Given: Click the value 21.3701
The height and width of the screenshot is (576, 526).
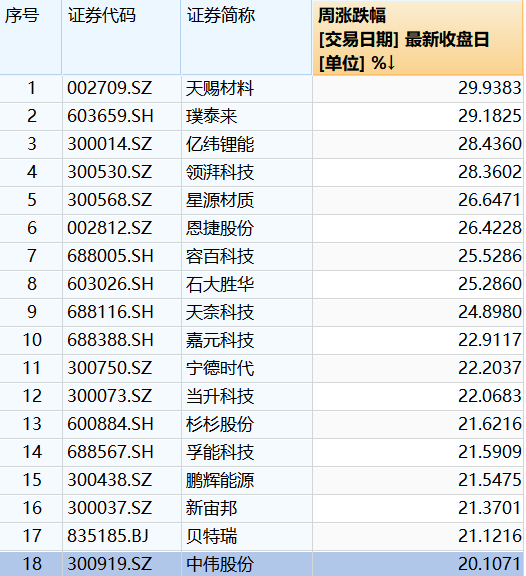Looking at the screenshot, I should pos(490,508).
